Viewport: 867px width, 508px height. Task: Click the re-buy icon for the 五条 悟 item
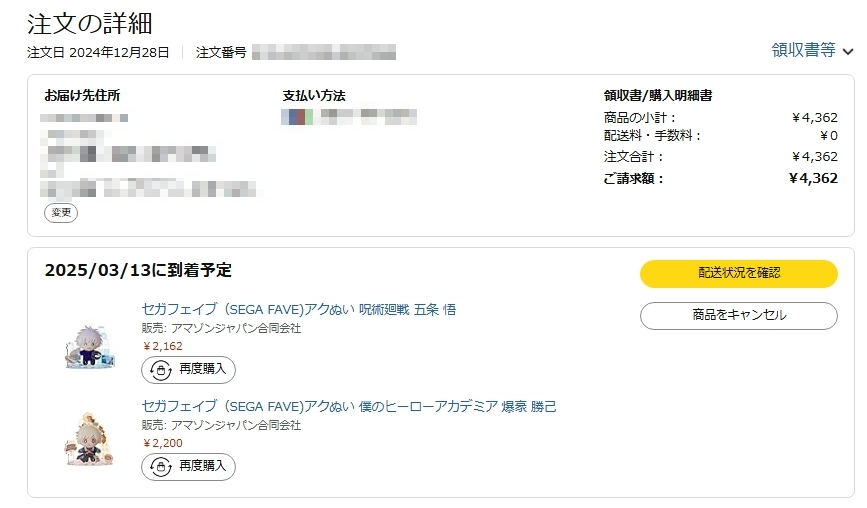click(161, 370)
